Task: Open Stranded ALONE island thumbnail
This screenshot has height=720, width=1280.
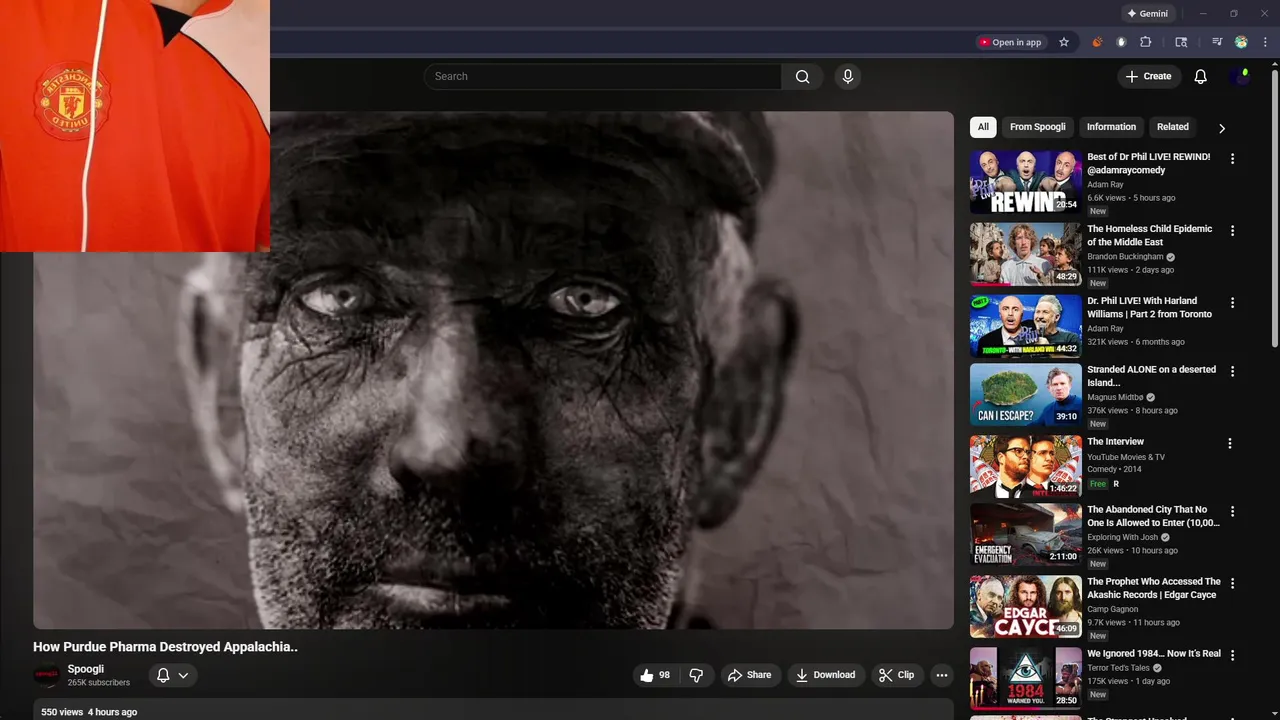Action: click(x=1026, y=394)
